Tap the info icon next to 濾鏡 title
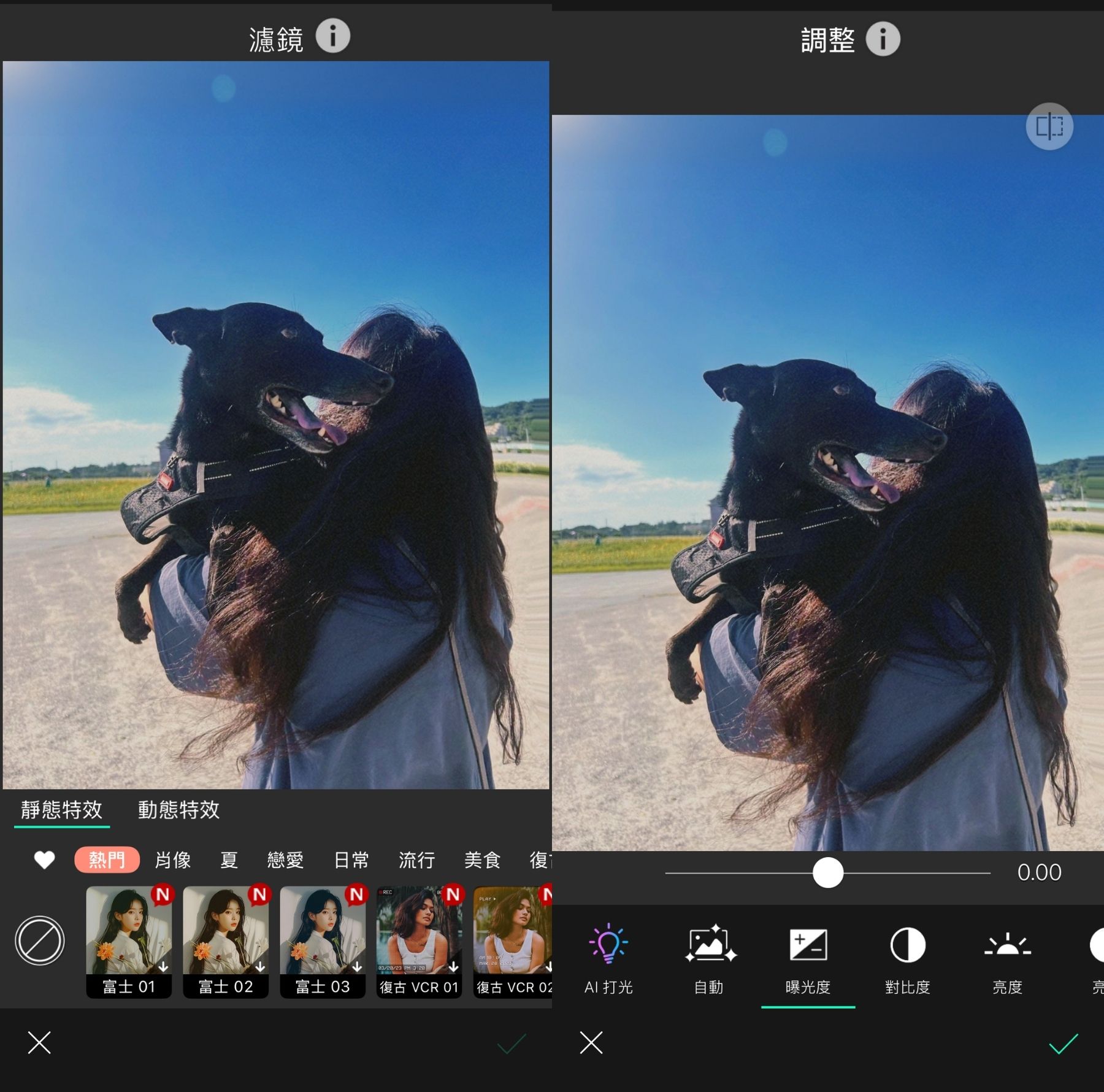The image size is (1104, 1092). coord(332,36)
